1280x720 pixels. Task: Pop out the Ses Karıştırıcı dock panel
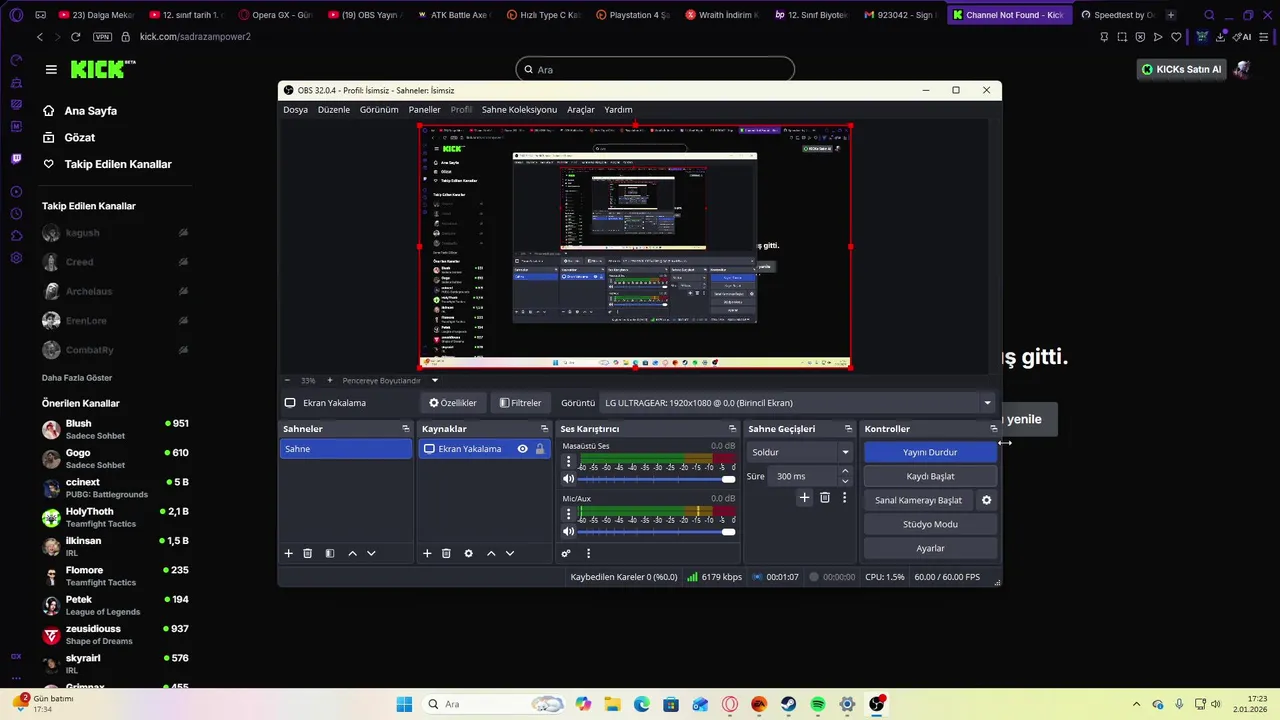pos(732,428)
